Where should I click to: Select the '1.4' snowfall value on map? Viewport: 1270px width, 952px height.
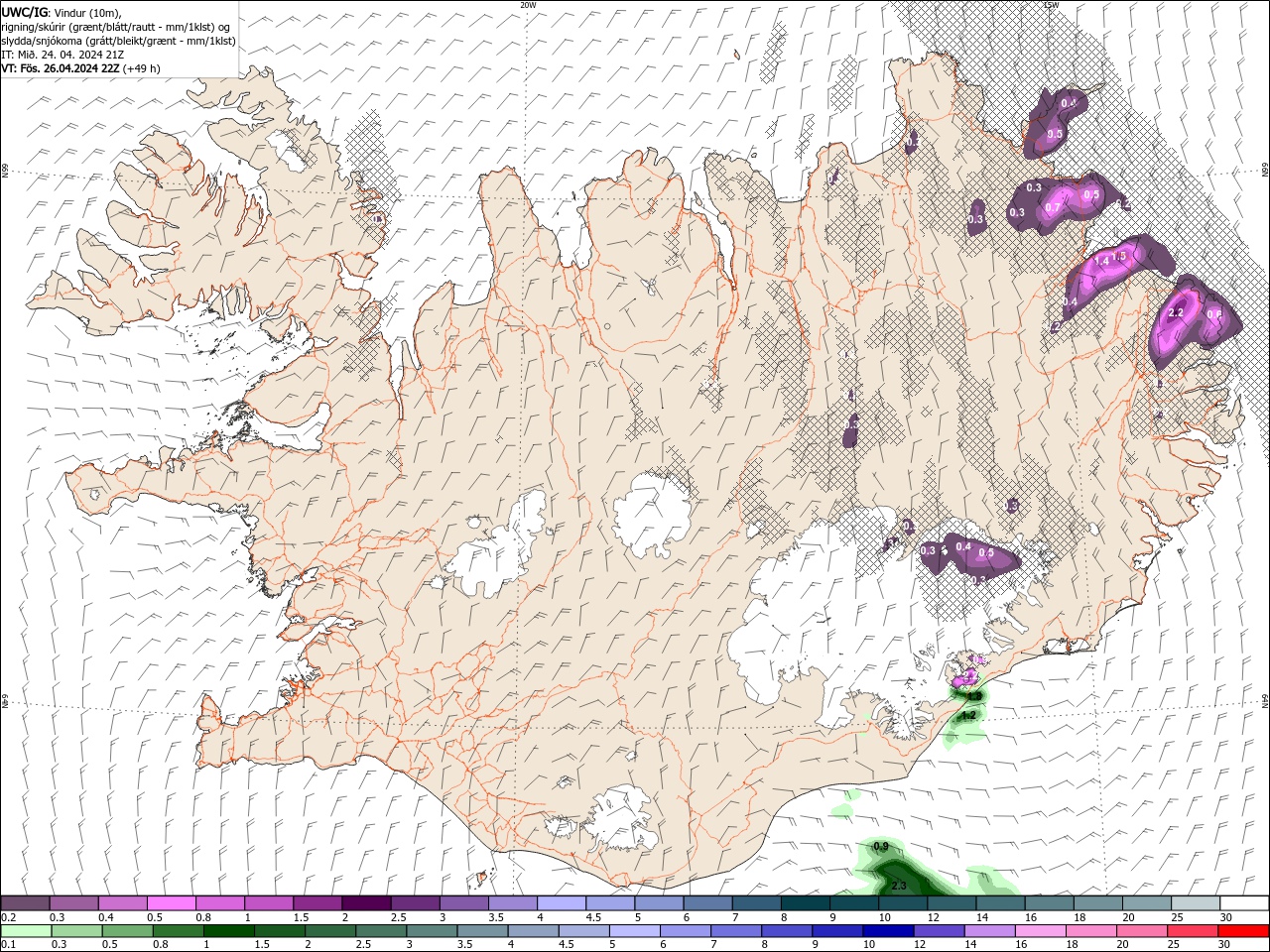coord(1100,261)
